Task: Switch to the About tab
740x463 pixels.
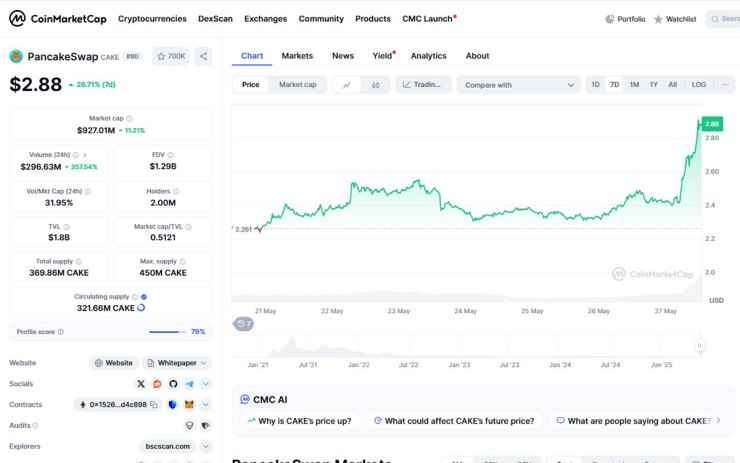Action: (478, 56)
